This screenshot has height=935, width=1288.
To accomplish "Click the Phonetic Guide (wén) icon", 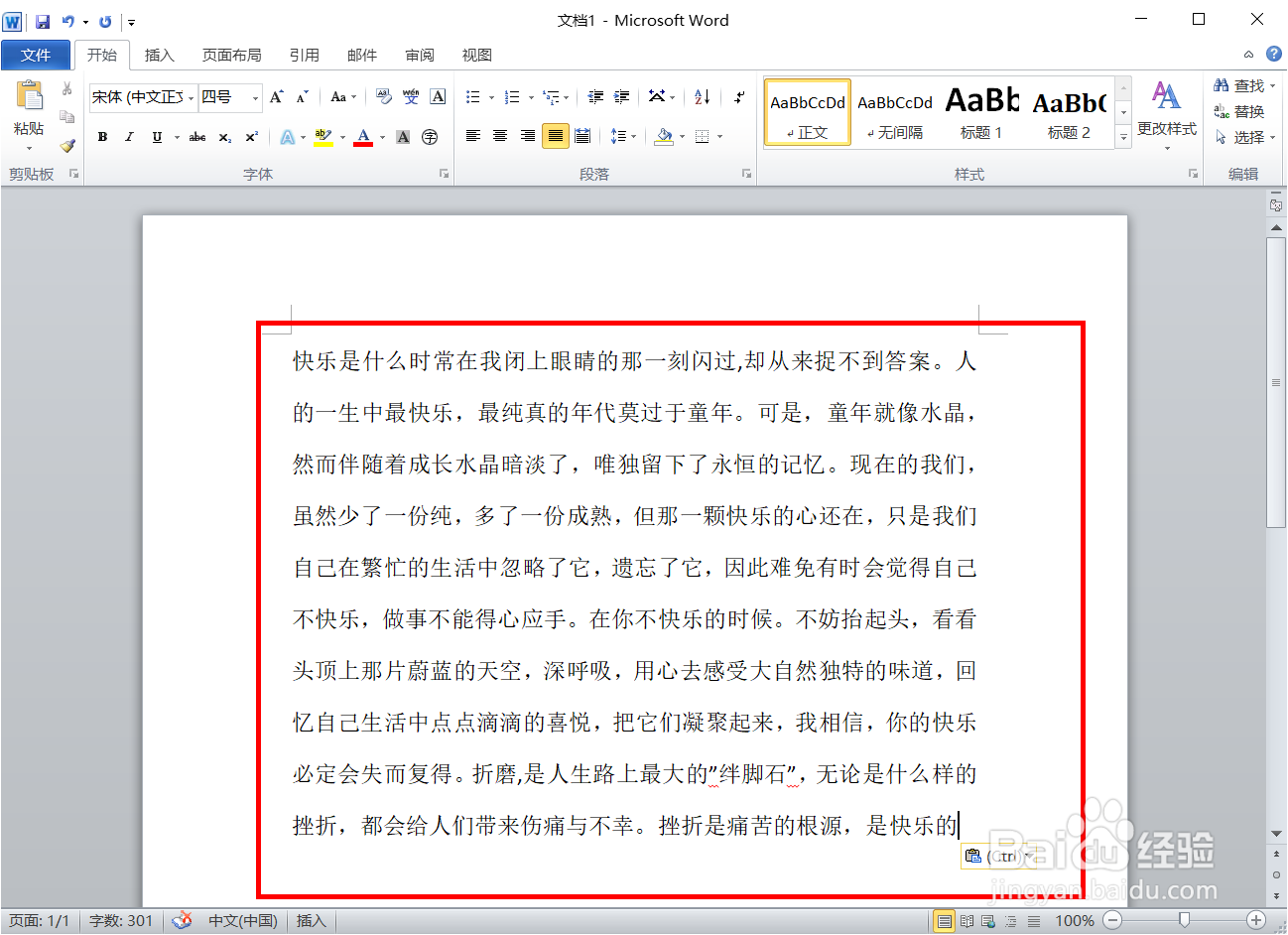I will (411, 96).
